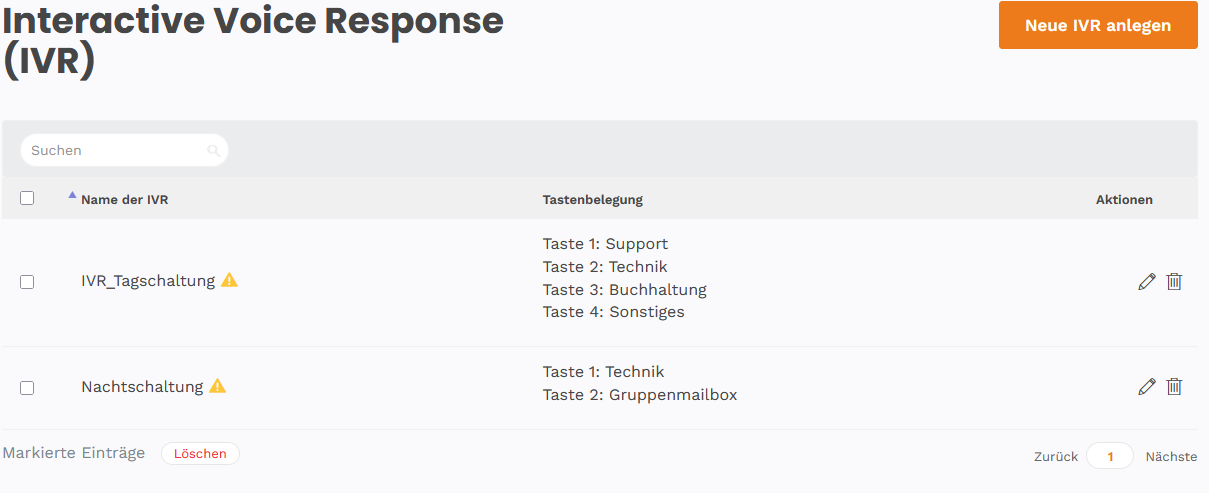Click the magnifier icon in search box
The height and width of the screenshot is (493, 1209).
[213, 151]
